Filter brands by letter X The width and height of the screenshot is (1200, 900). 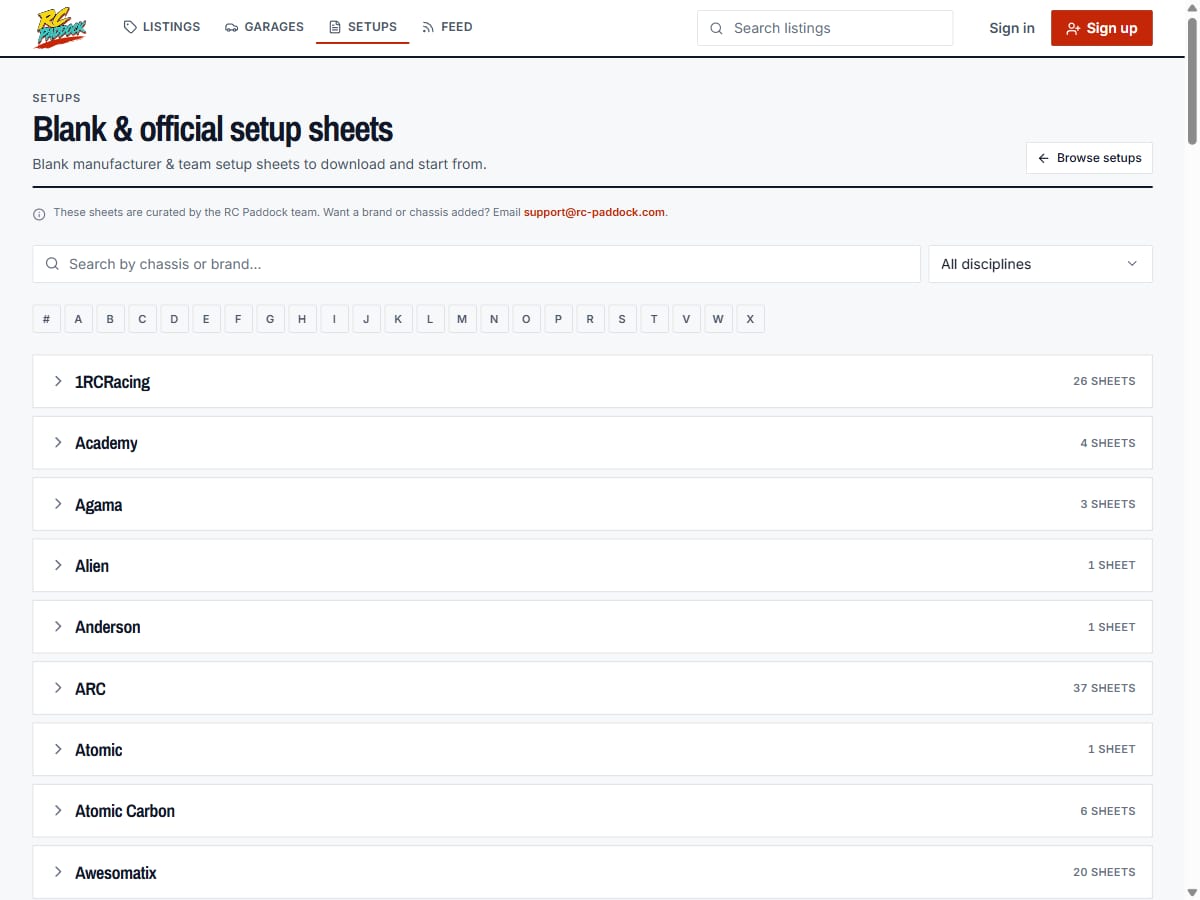coord(750,319)
